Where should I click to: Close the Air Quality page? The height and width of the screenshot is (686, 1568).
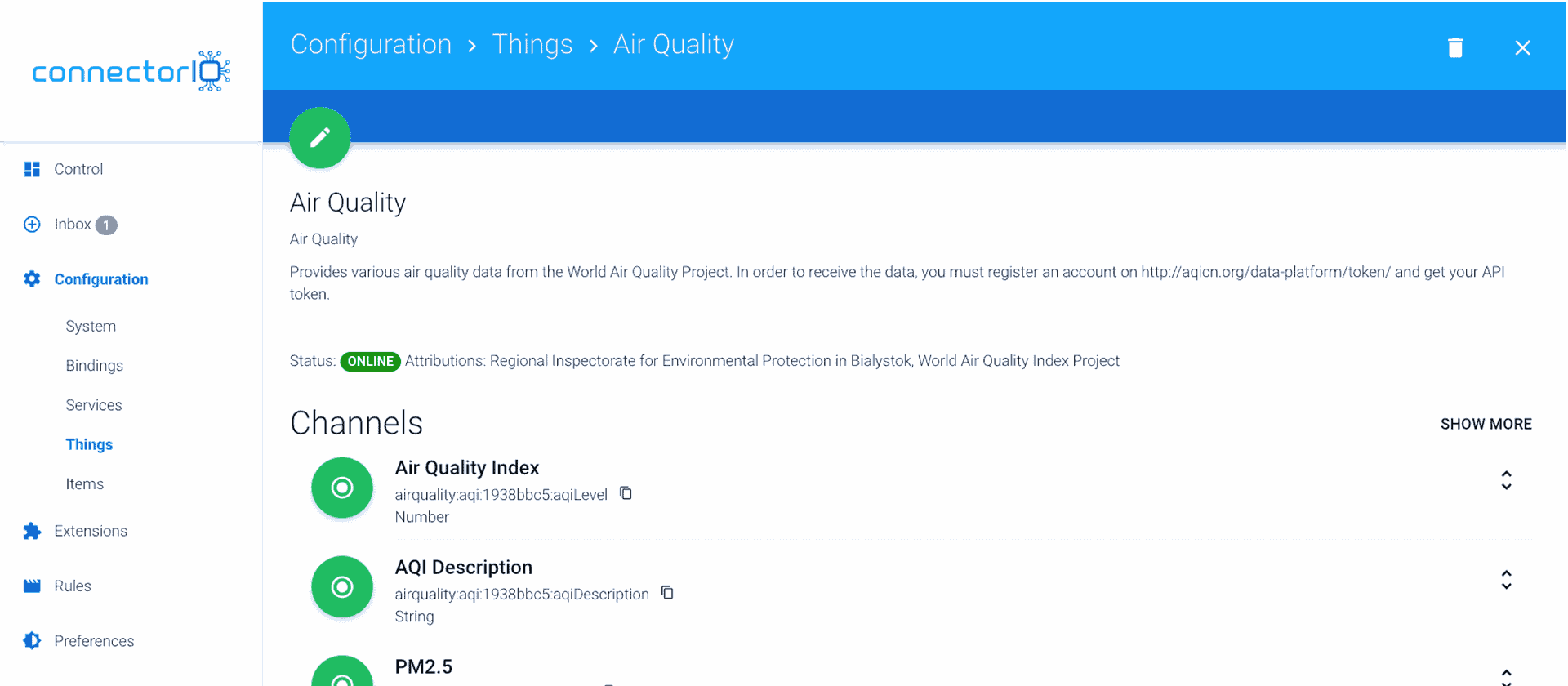point(1522,47)
